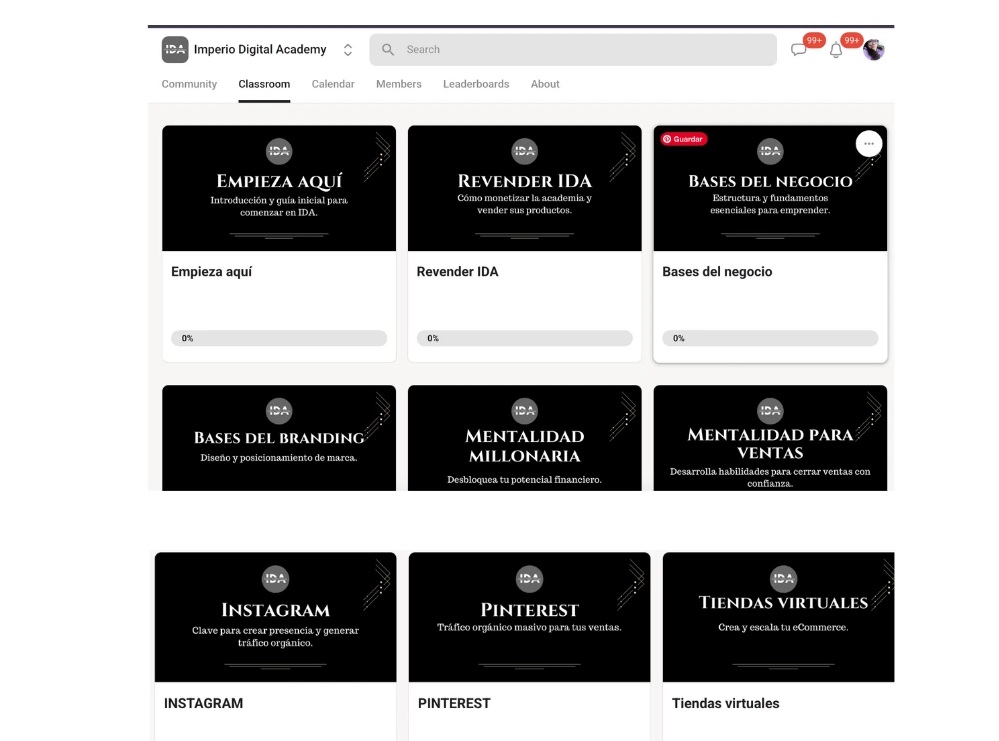Screen dimensions: 999x741
Task: Go to the Leaderboards tab
Action: [x=476, y=84]
